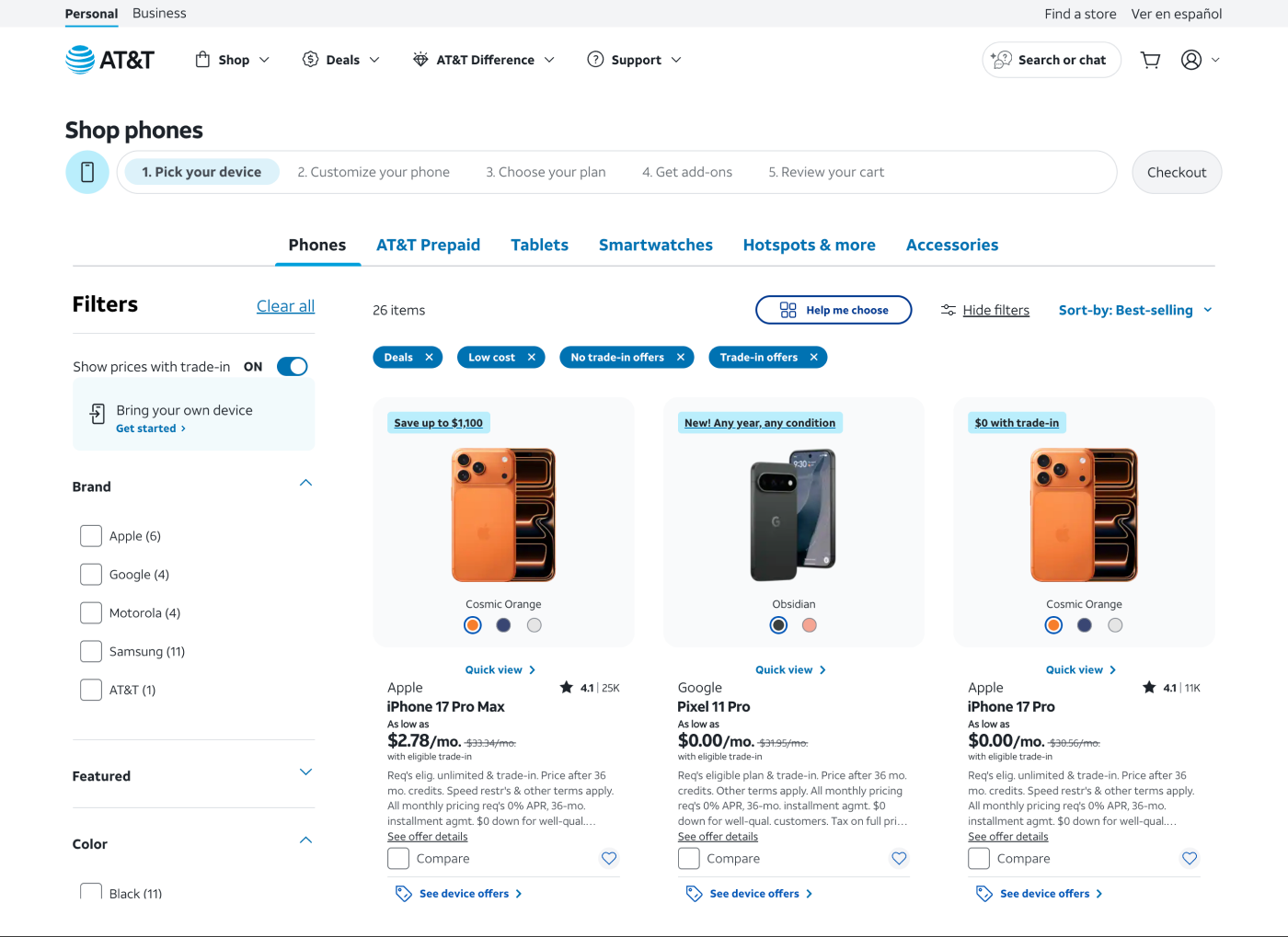Open the account profile icon

click(x=1191, y=60)
